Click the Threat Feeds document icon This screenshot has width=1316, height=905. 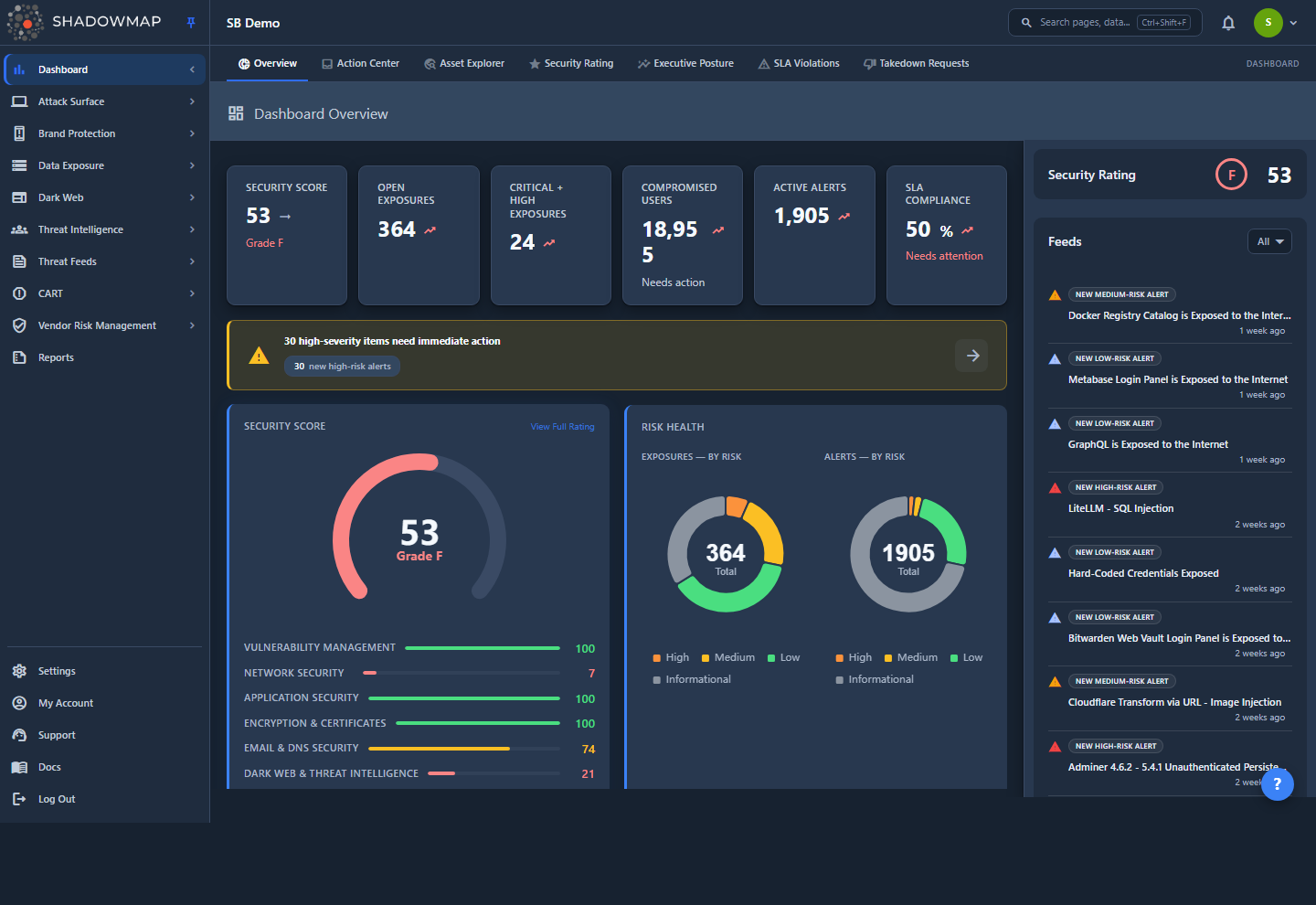click(19, 261)
